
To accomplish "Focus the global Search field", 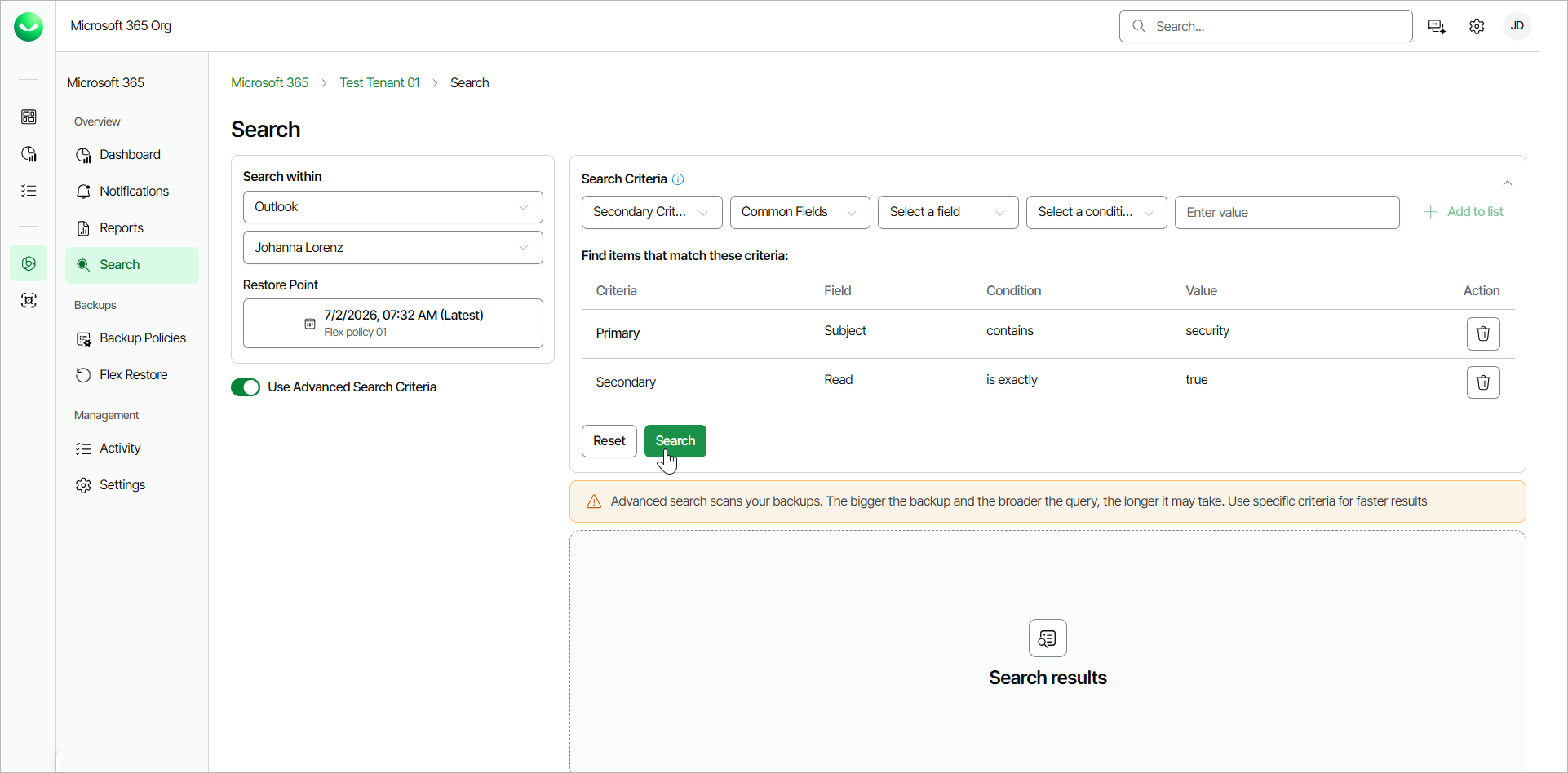I will pos(1266,26).
